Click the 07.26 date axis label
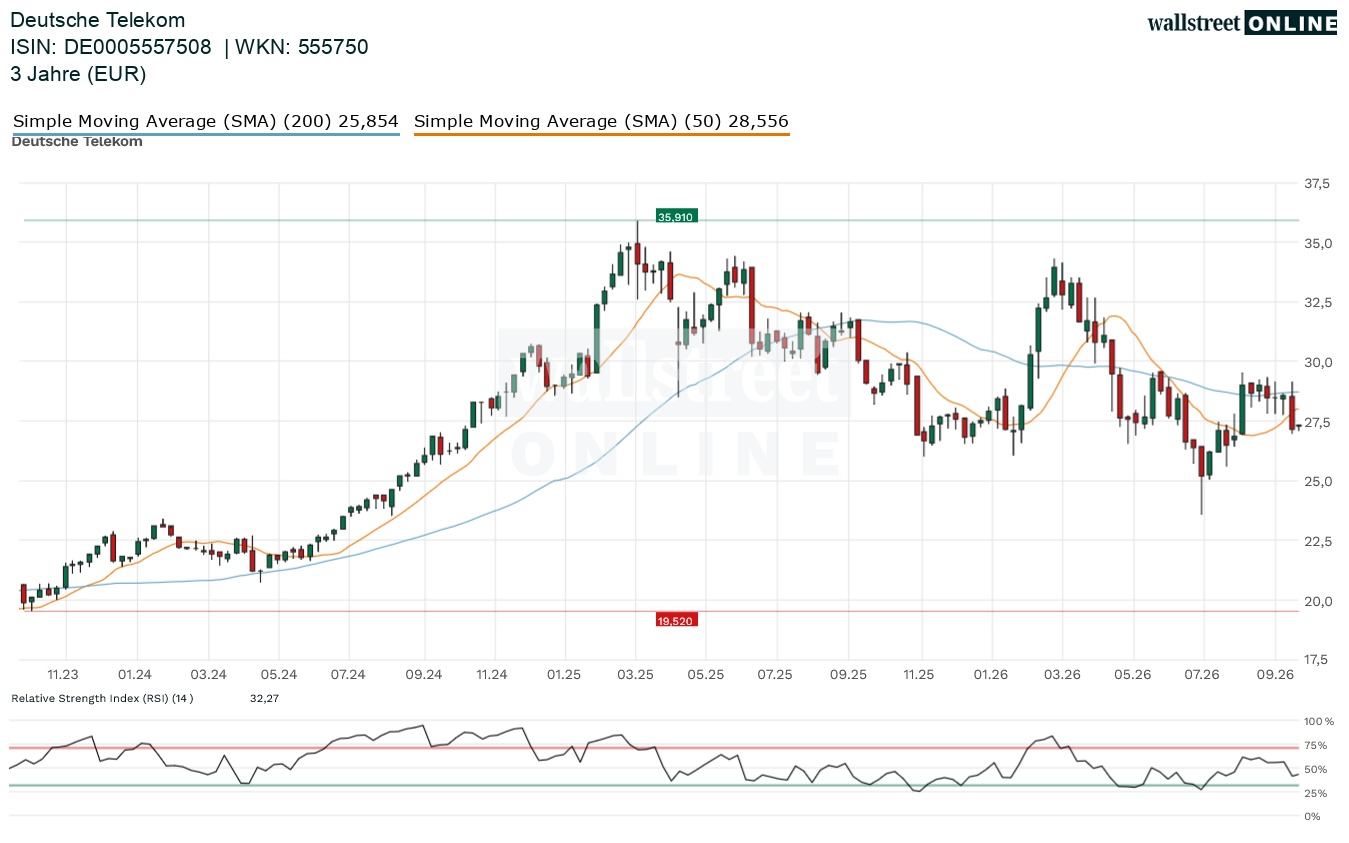Screen dimensions: 1349x843 (x=1202, y=675)
